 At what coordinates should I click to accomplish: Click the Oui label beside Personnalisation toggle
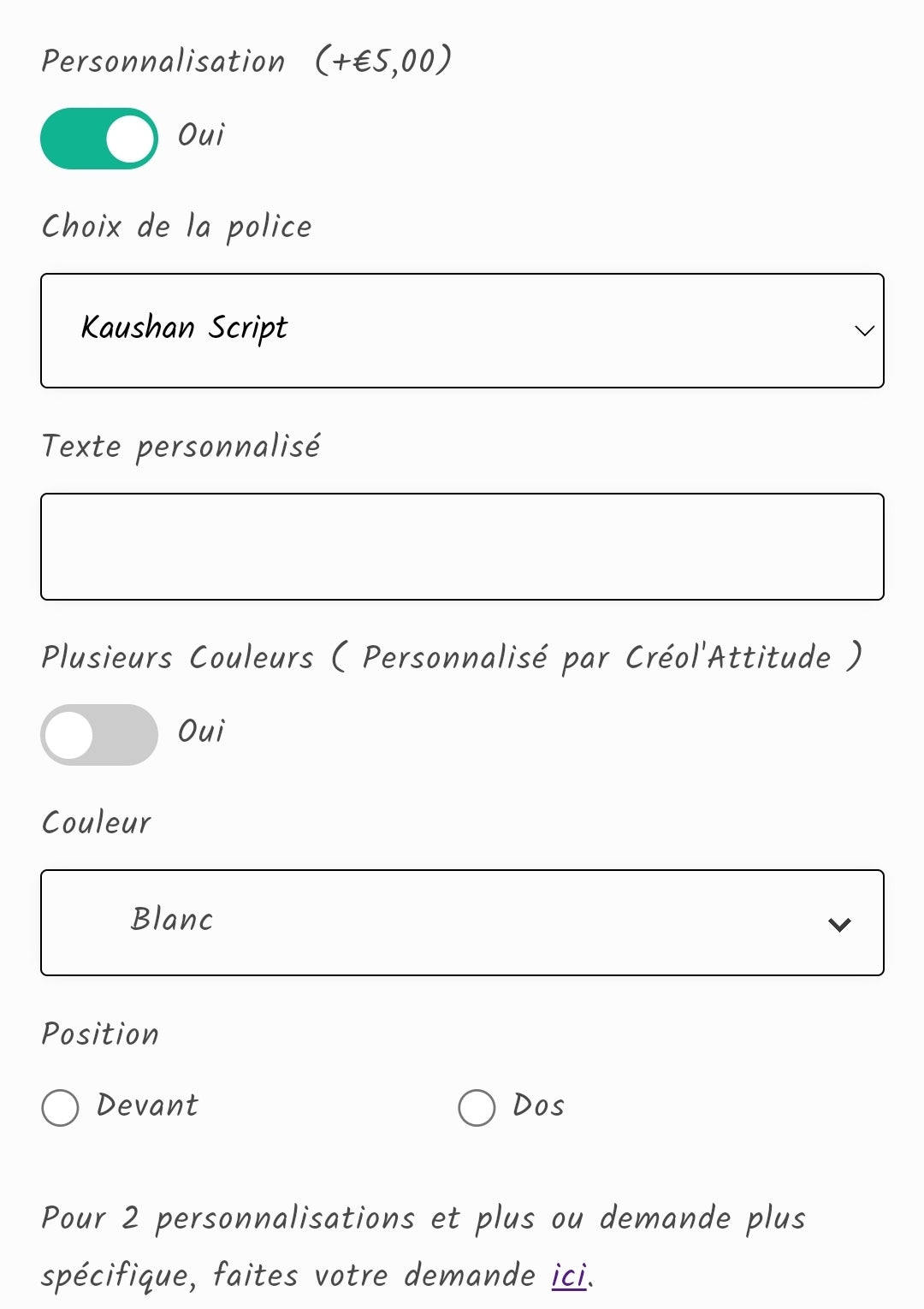(201, 135)
